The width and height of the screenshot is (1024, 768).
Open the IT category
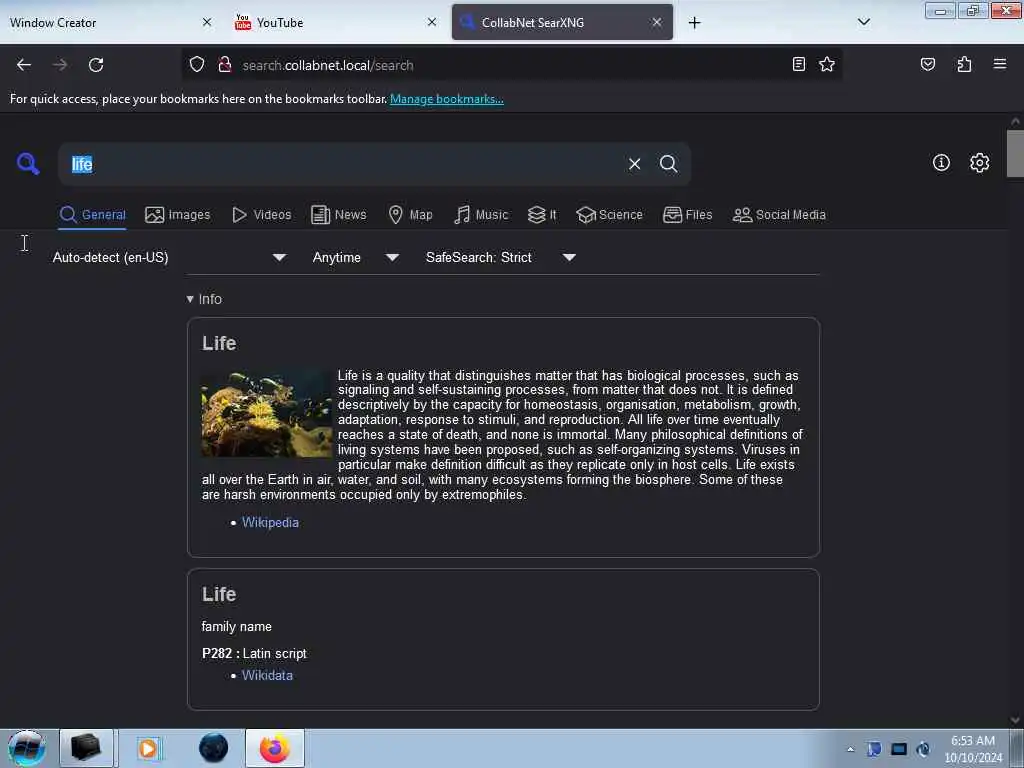point(542,215)
